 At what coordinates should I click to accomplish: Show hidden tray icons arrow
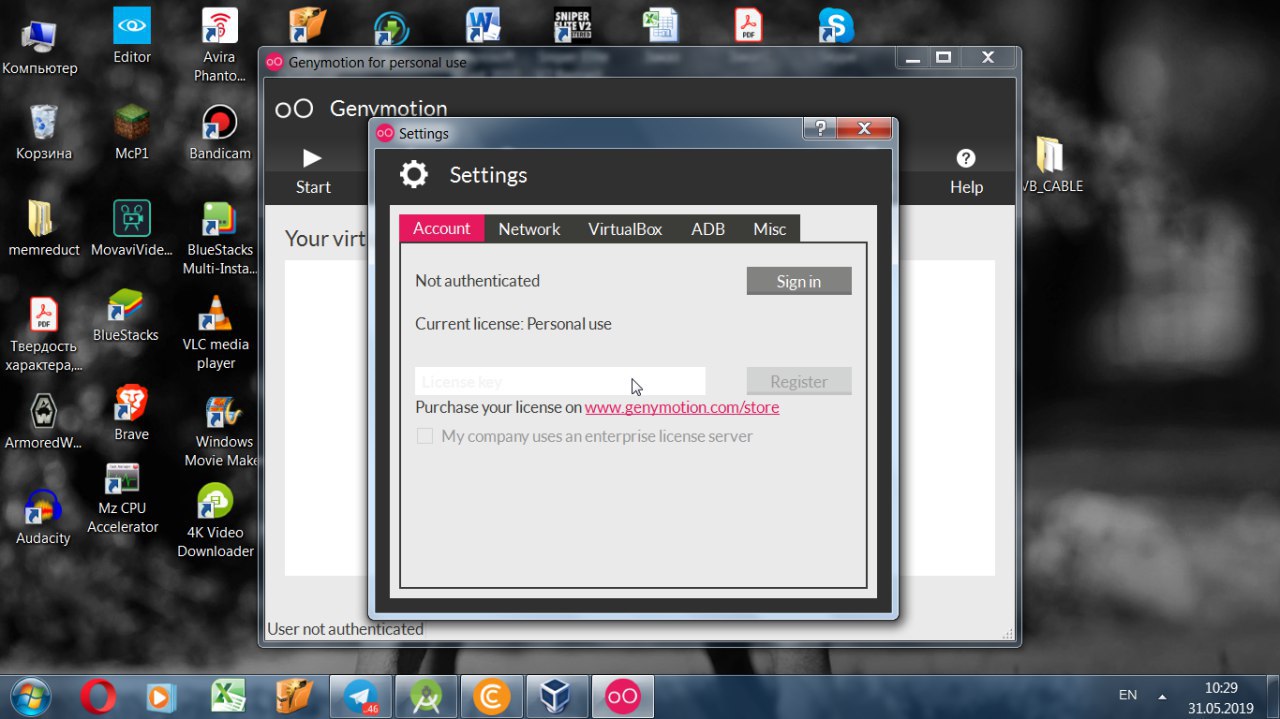click(x=1162, y=696)
